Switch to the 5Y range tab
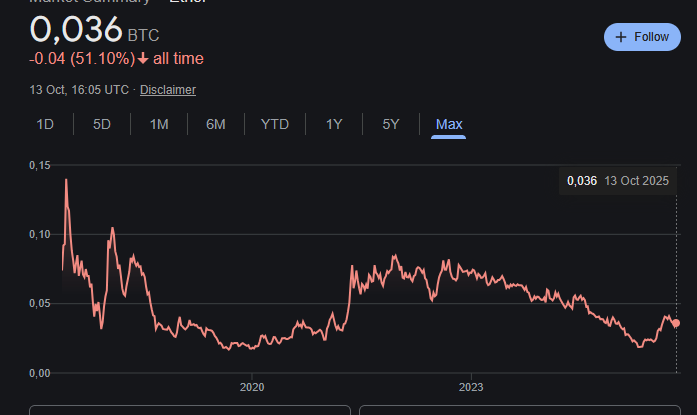Viewport: 697px width, 415px height. [391, 125]
